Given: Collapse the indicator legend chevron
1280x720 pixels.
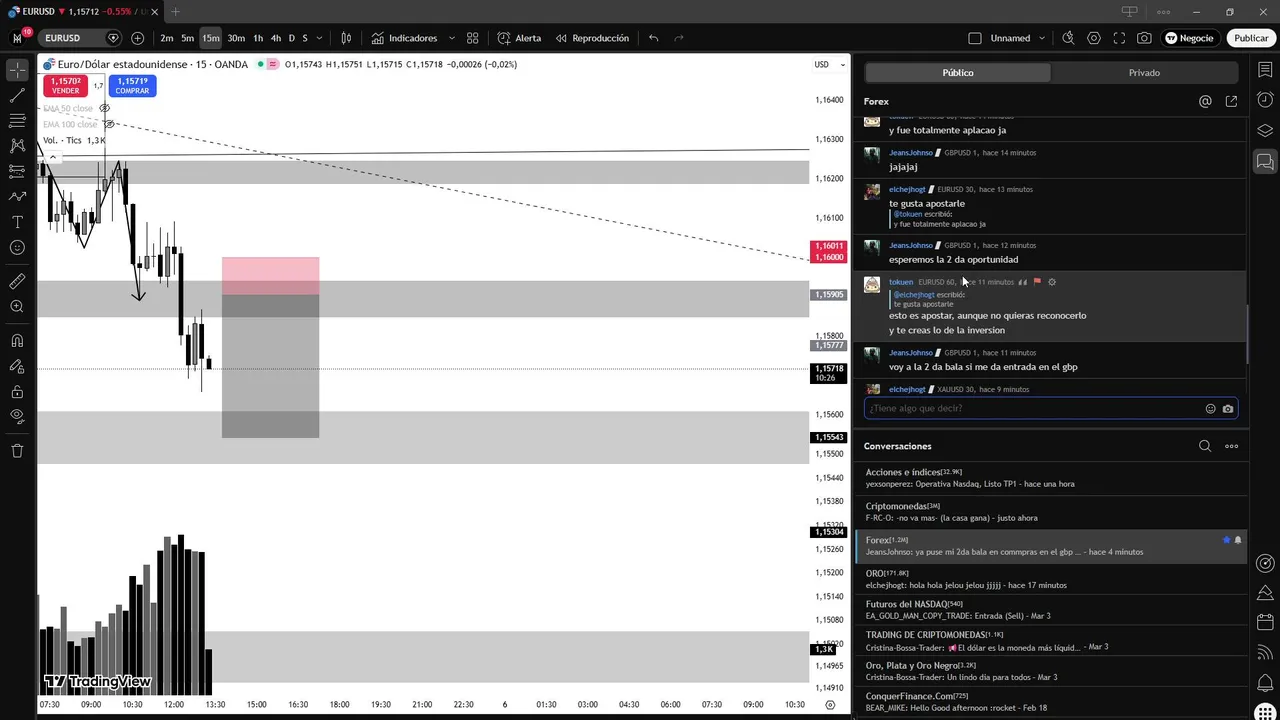Looking at the screenshot, I should [x=52, y=157].
